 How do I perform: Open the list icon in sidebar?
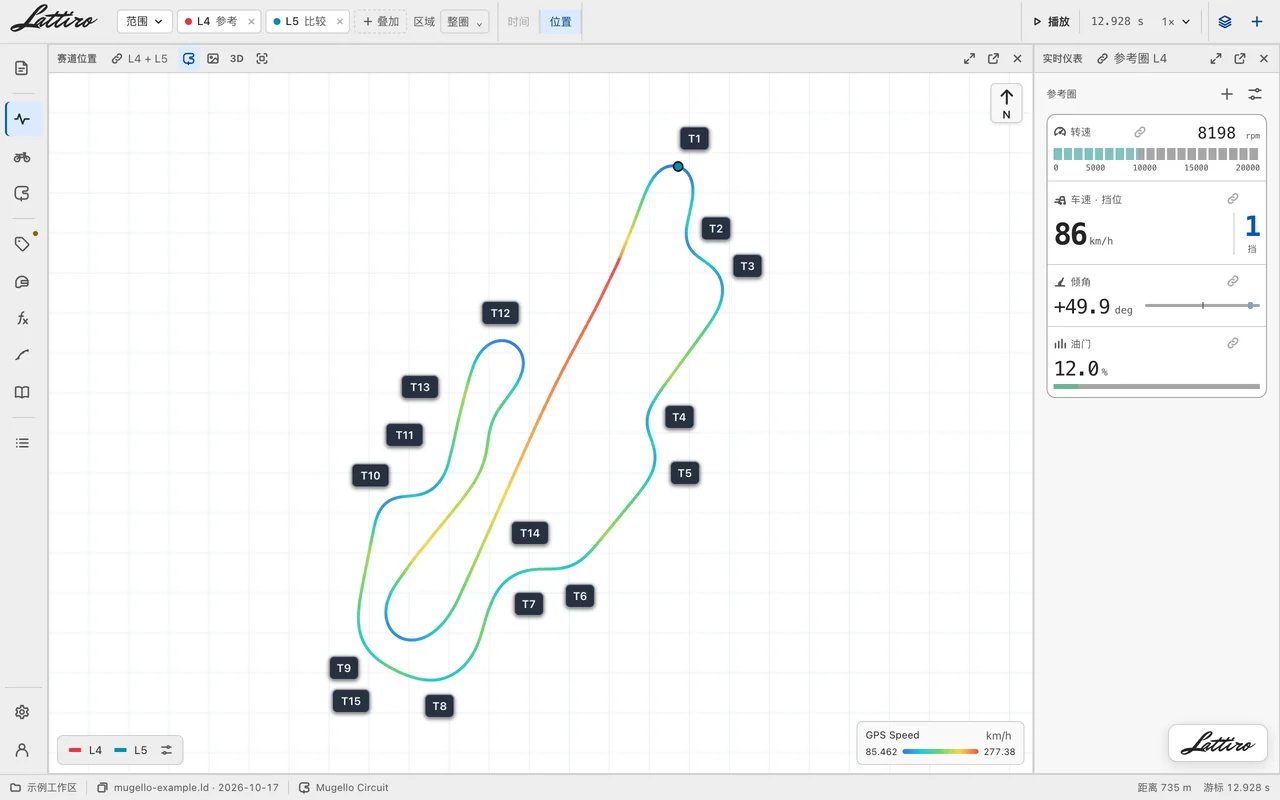pyautogui.click(x=22, y=443)
